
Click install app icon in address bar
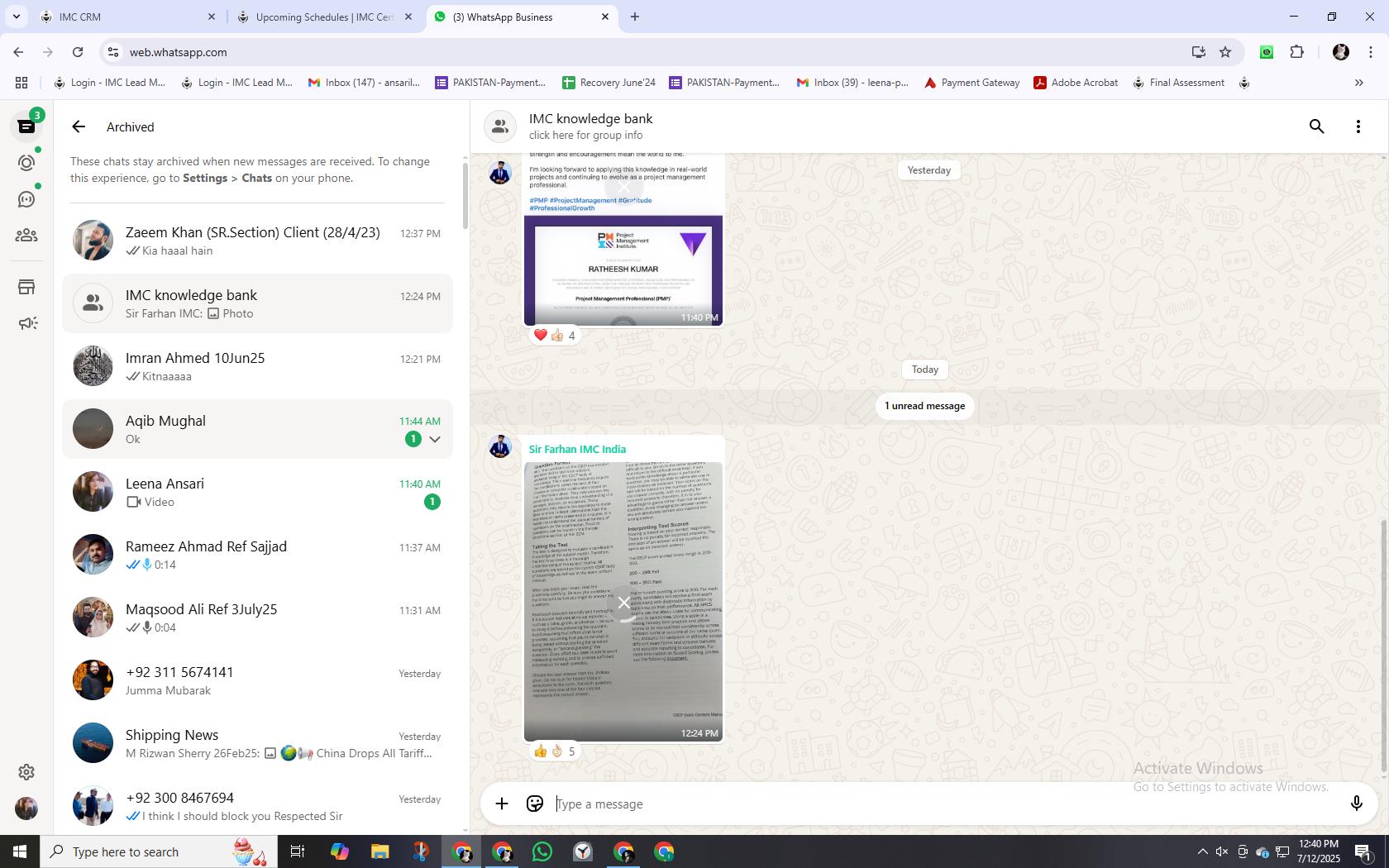[1198, 52]
